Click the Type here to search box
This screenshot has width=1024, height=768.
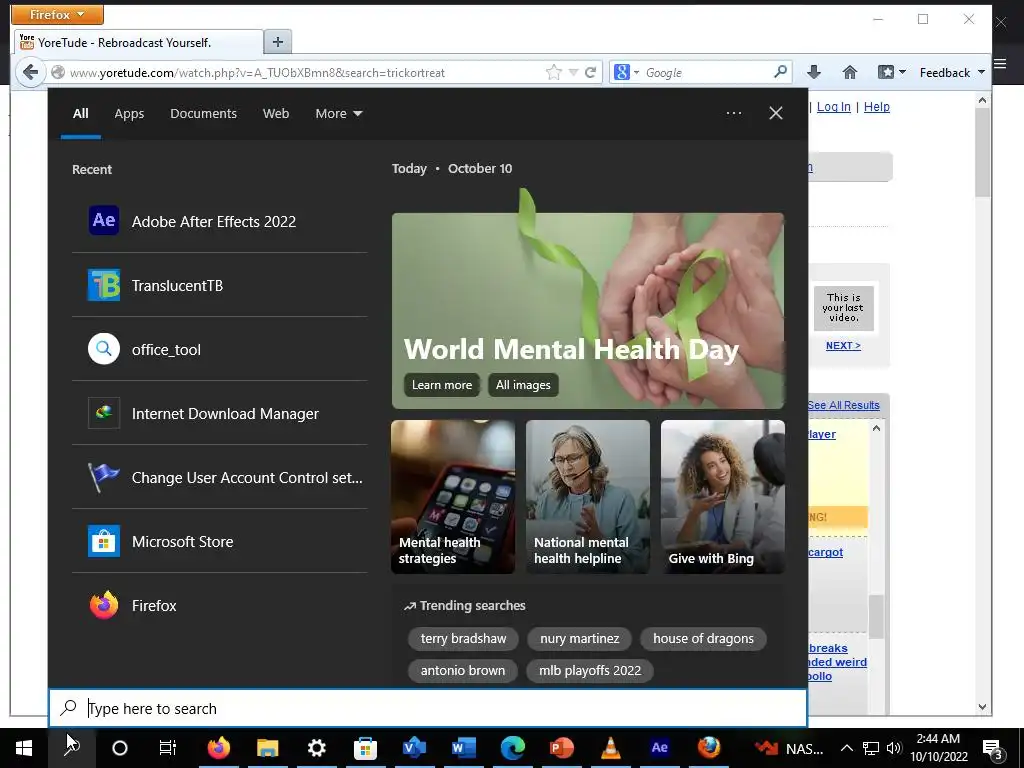point(428,709)
